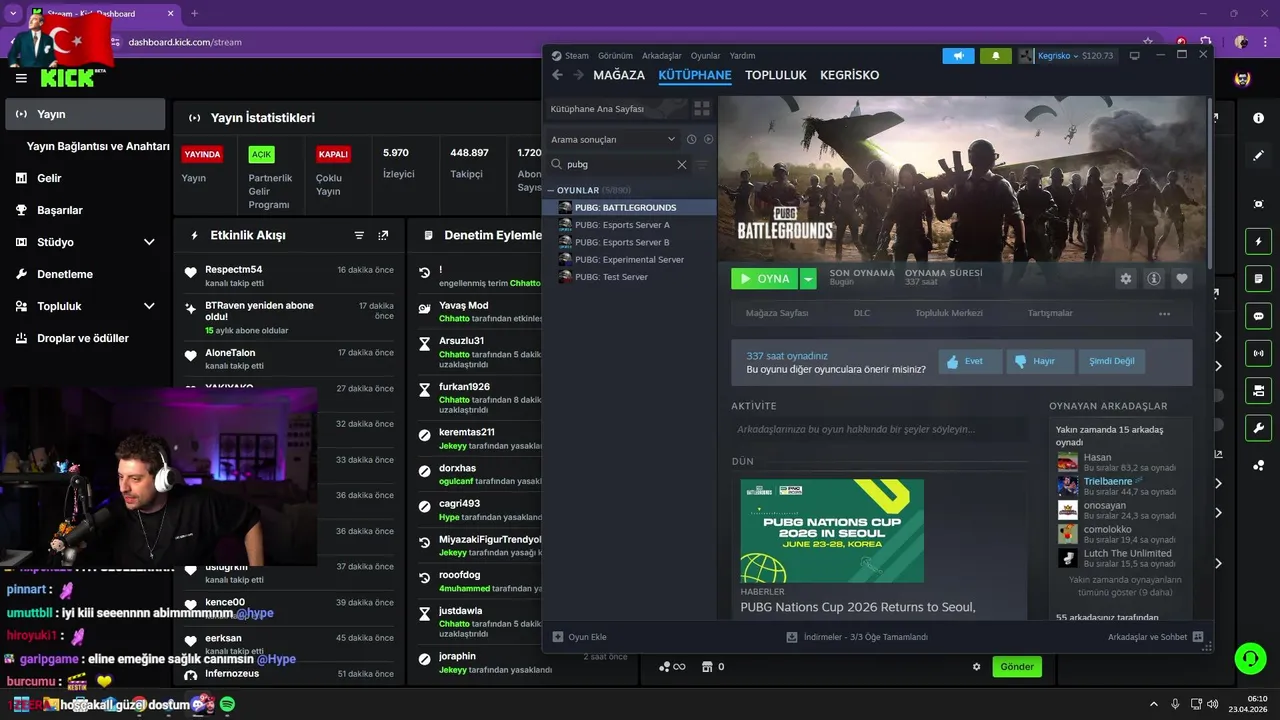The width and height of the screenshot is (1280, 720).
Task: Send chat message with Gönder
Action: click(1017, 667)
